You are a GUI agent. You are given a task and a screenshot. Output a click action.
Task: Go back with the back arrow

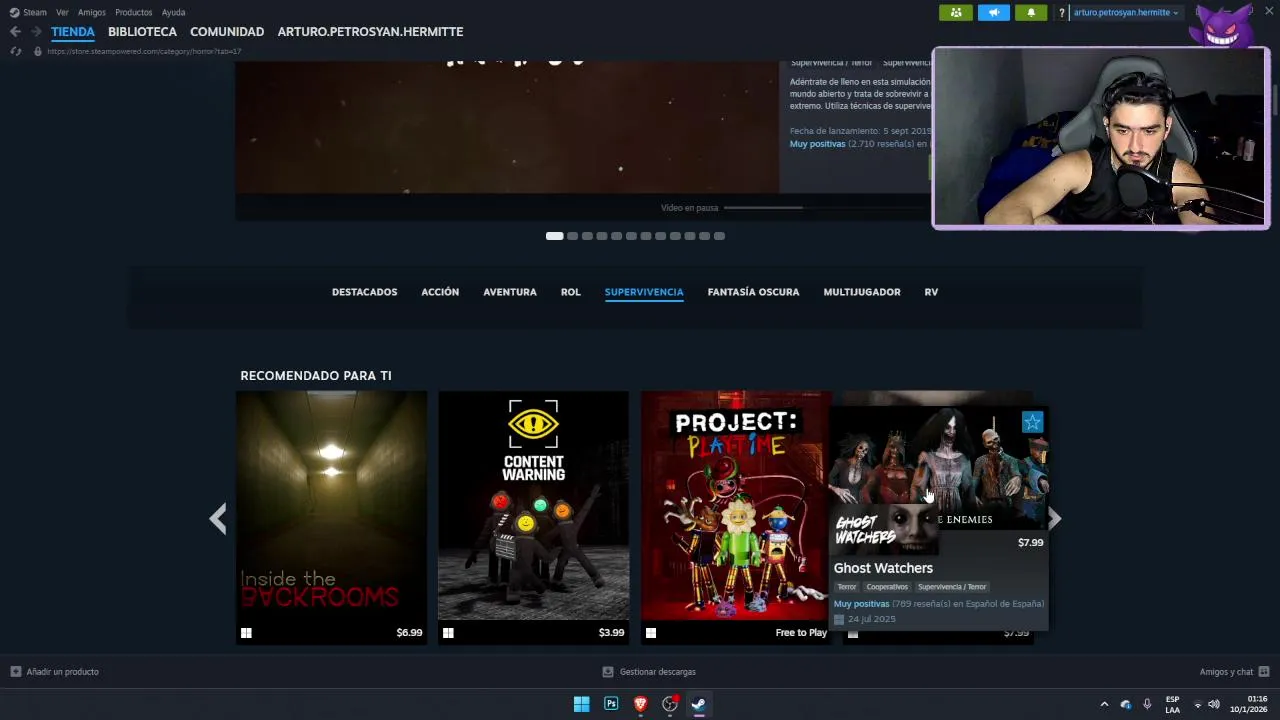click(15, 32)
